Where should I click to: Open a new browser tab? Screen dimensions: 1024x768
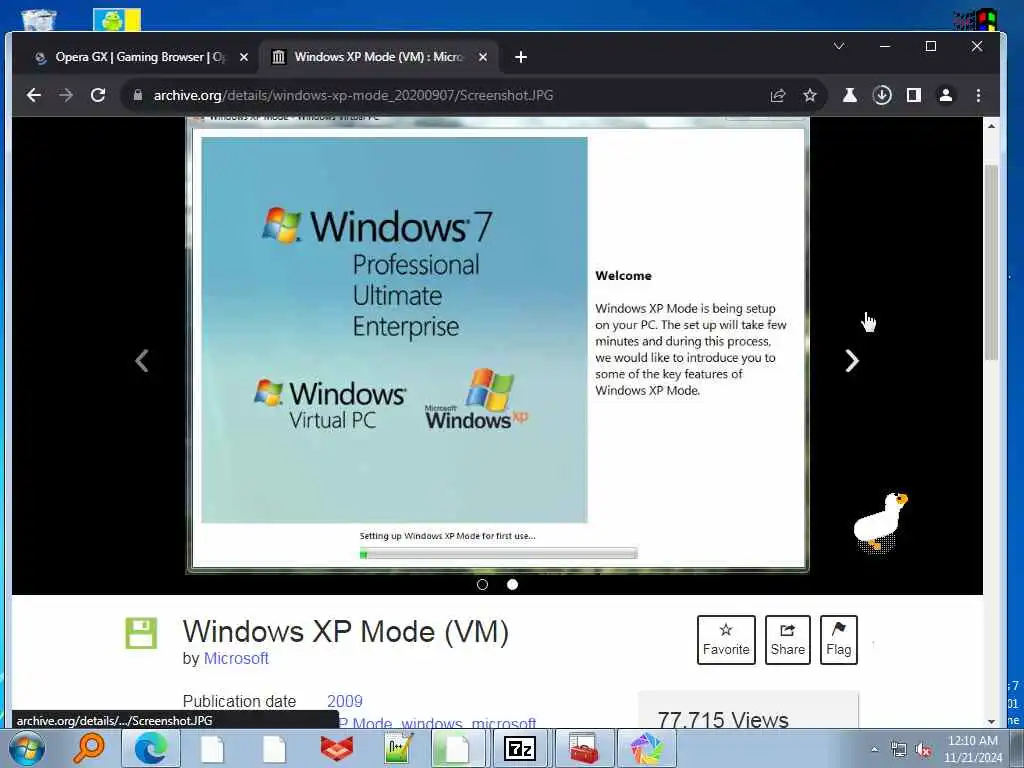pos(520,57)
